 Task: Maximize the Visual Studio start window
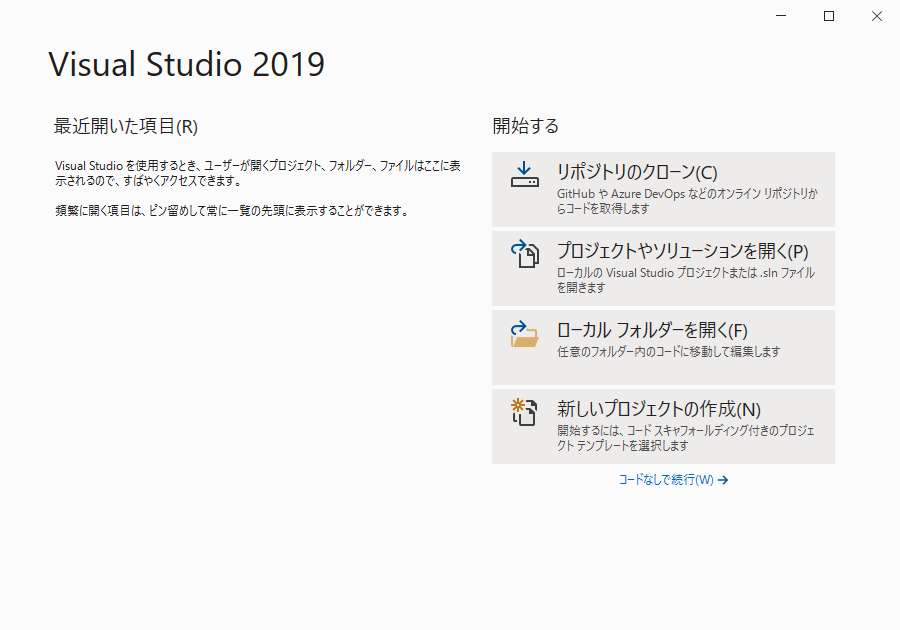click(829, 16)
